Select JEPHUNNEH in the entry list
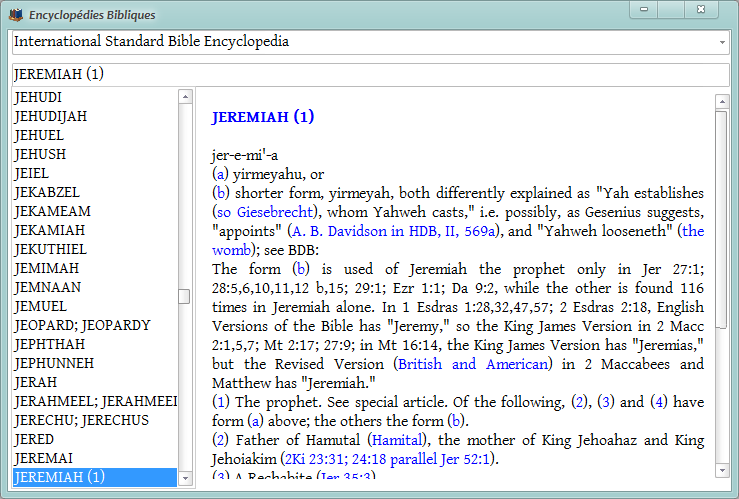The width and height of the screenshot is (739, 499). 95,363
